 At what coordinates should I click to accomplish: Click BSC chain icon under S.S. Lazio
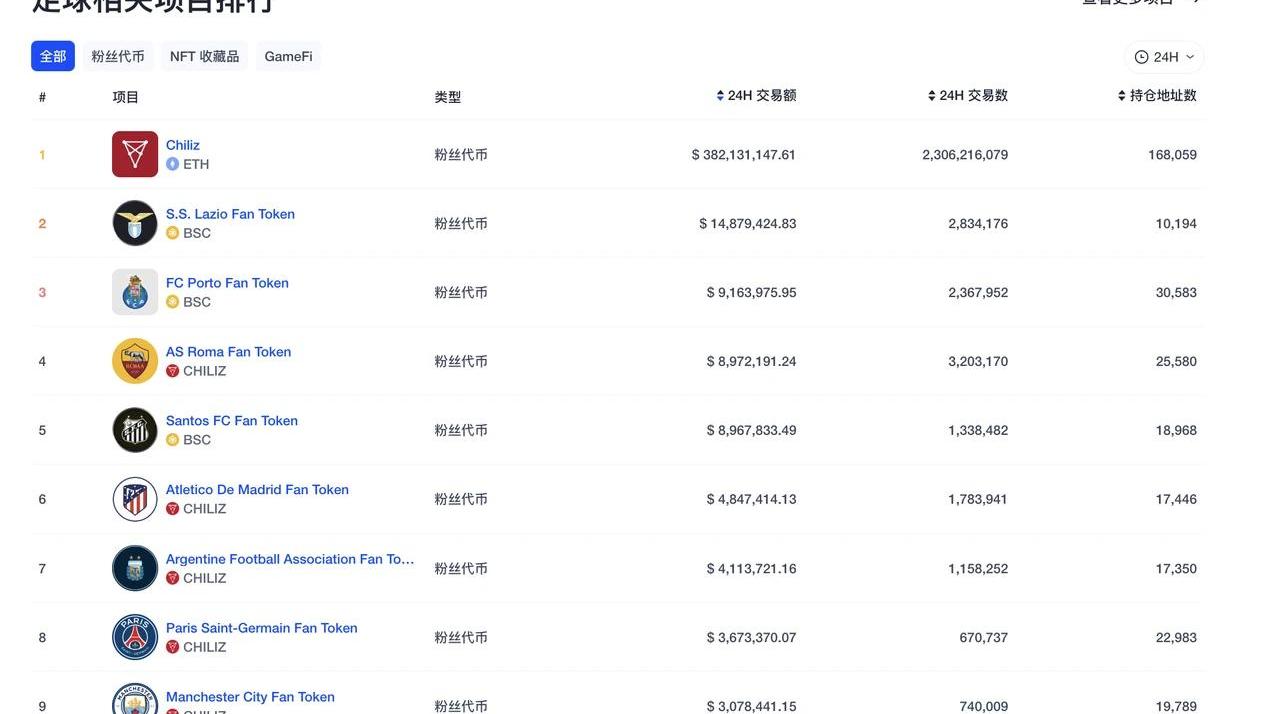(x=172, y=233)
